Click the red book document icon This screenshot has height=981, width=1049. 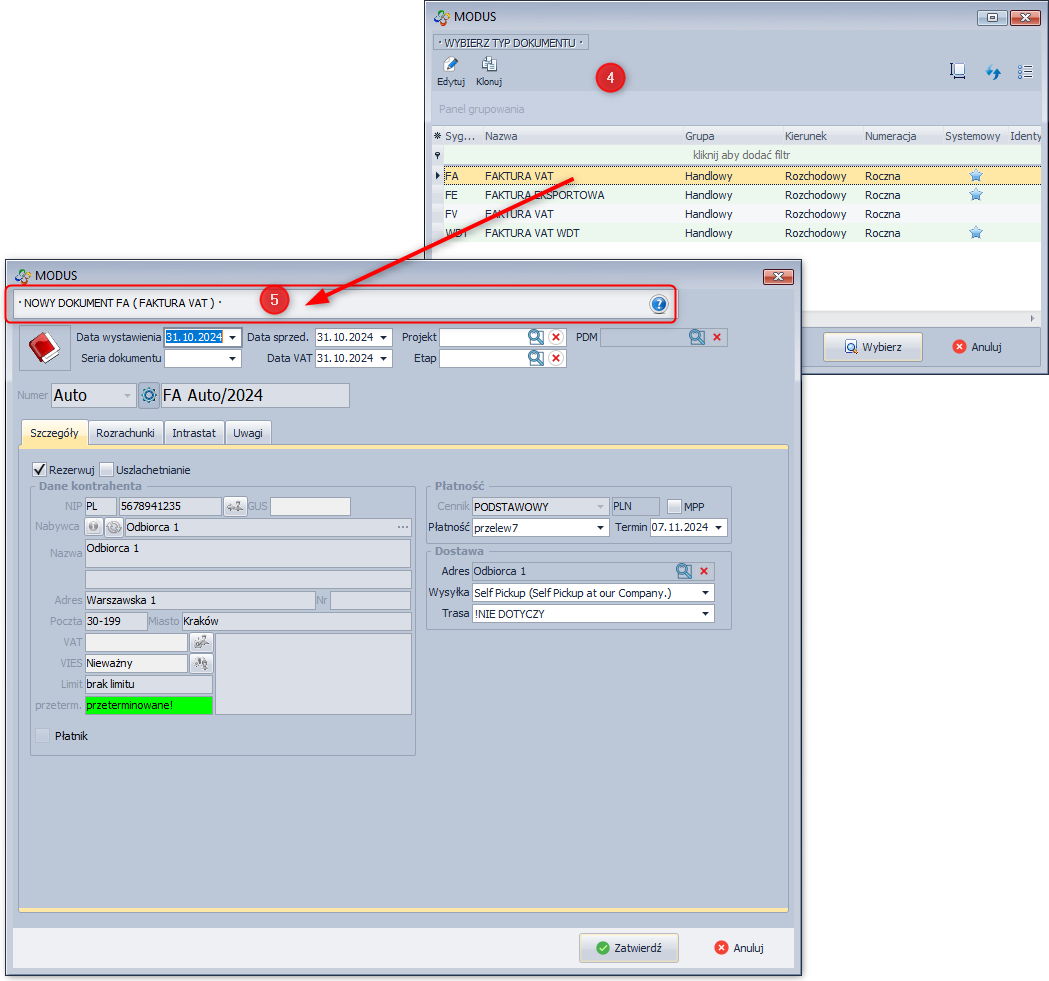(44, 348)
